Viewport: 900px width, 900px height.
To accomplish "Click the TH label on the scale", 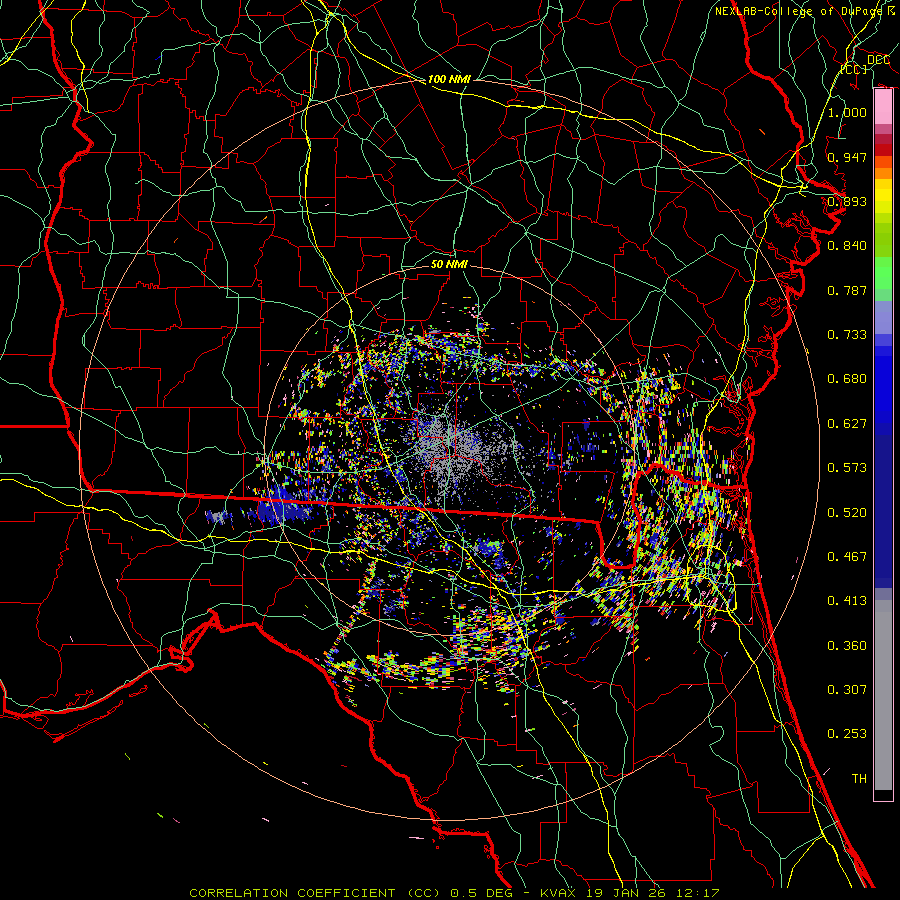I will pyautogui.click(x=859, y=779).
